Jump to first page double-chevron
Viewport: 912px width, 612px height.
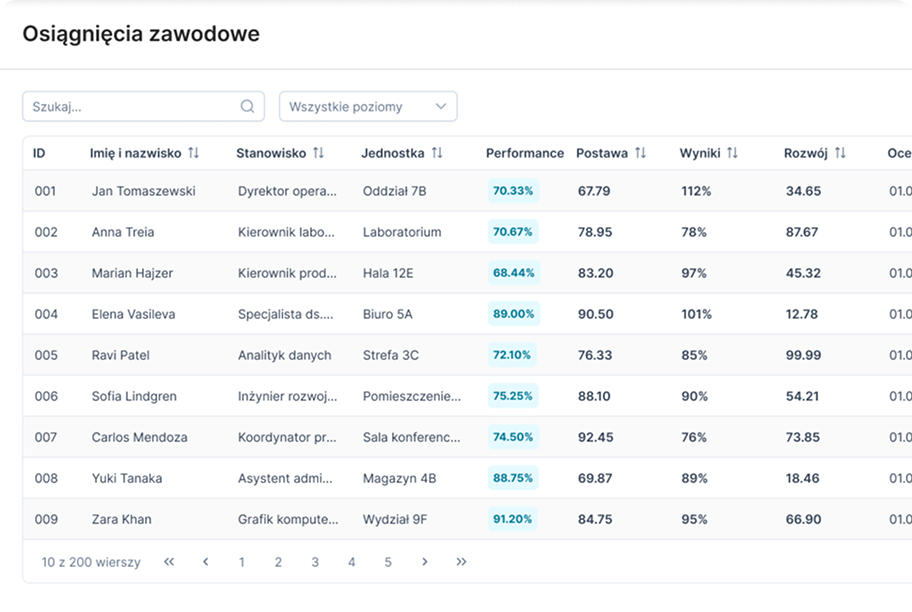point(169,562)
